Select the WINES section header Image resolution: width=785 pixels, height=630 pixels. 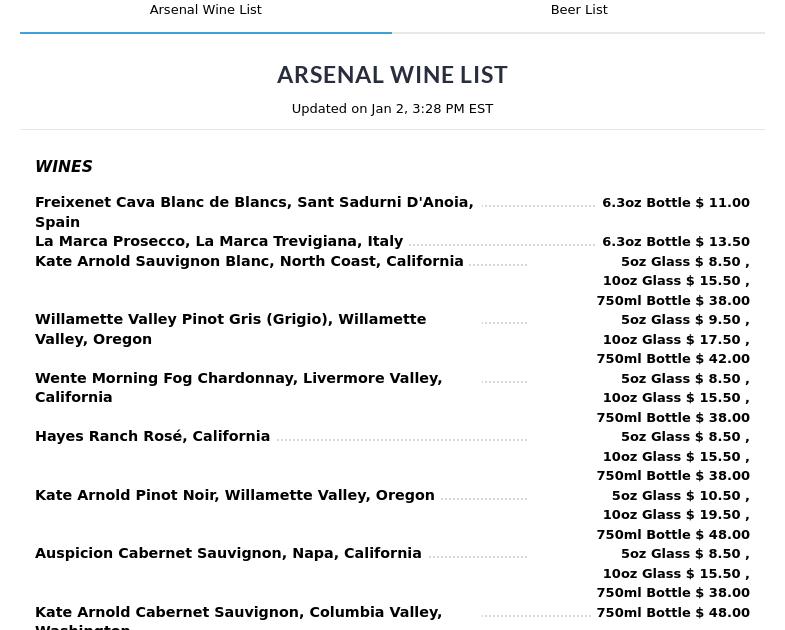(64, 166)
